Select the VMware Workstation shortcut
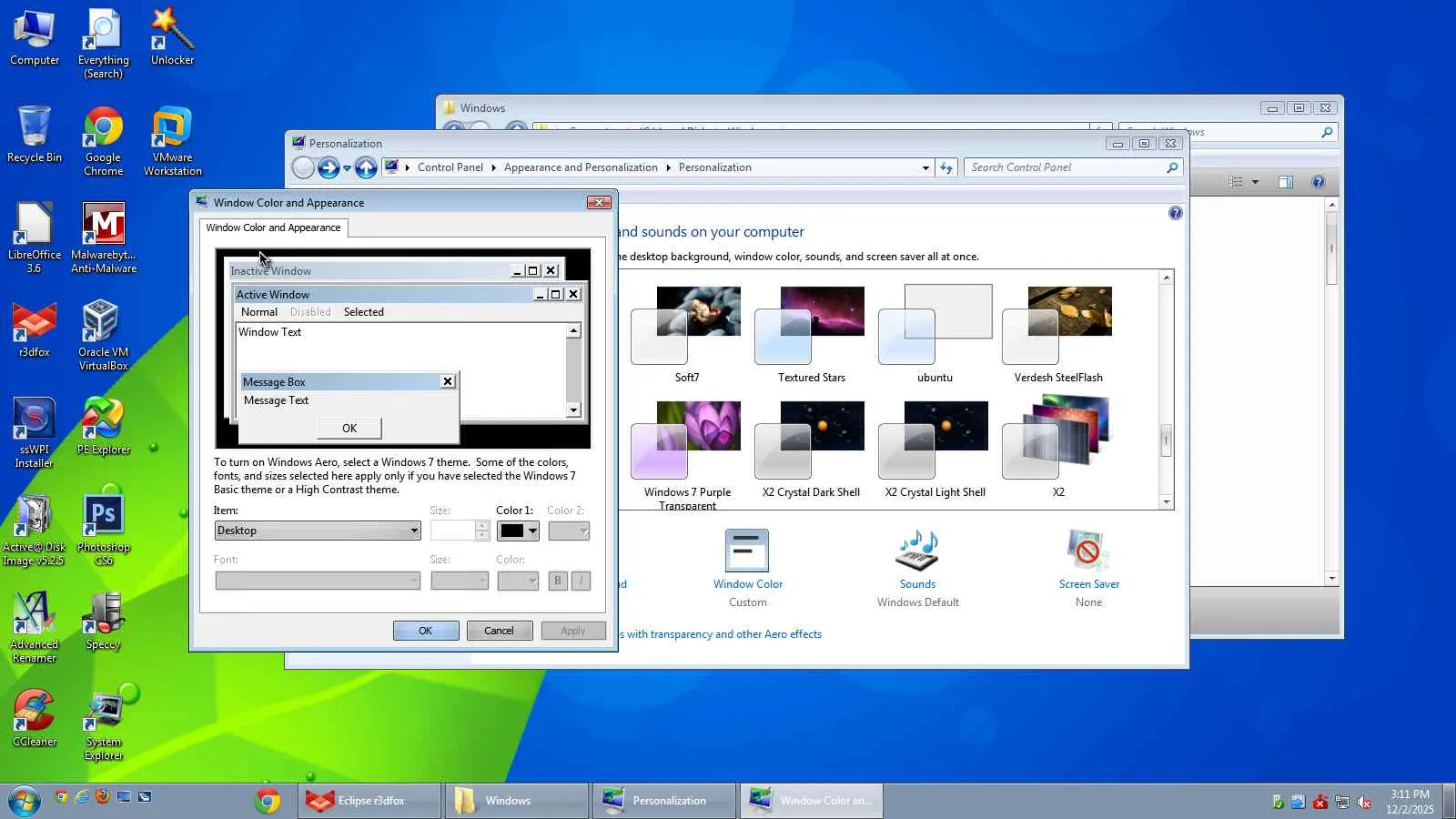The width and height of the screenshot is (1456, 819). click(172, 141)
